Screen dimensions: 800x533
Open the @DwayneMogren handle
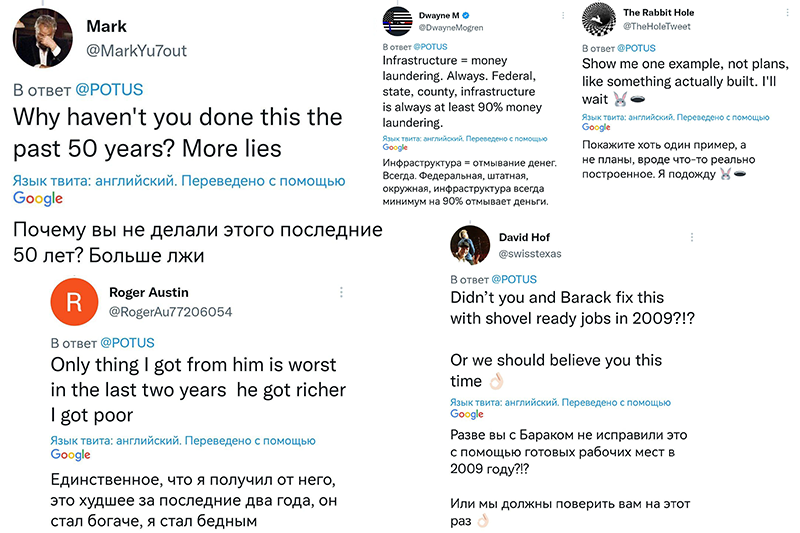pos(451,28)
